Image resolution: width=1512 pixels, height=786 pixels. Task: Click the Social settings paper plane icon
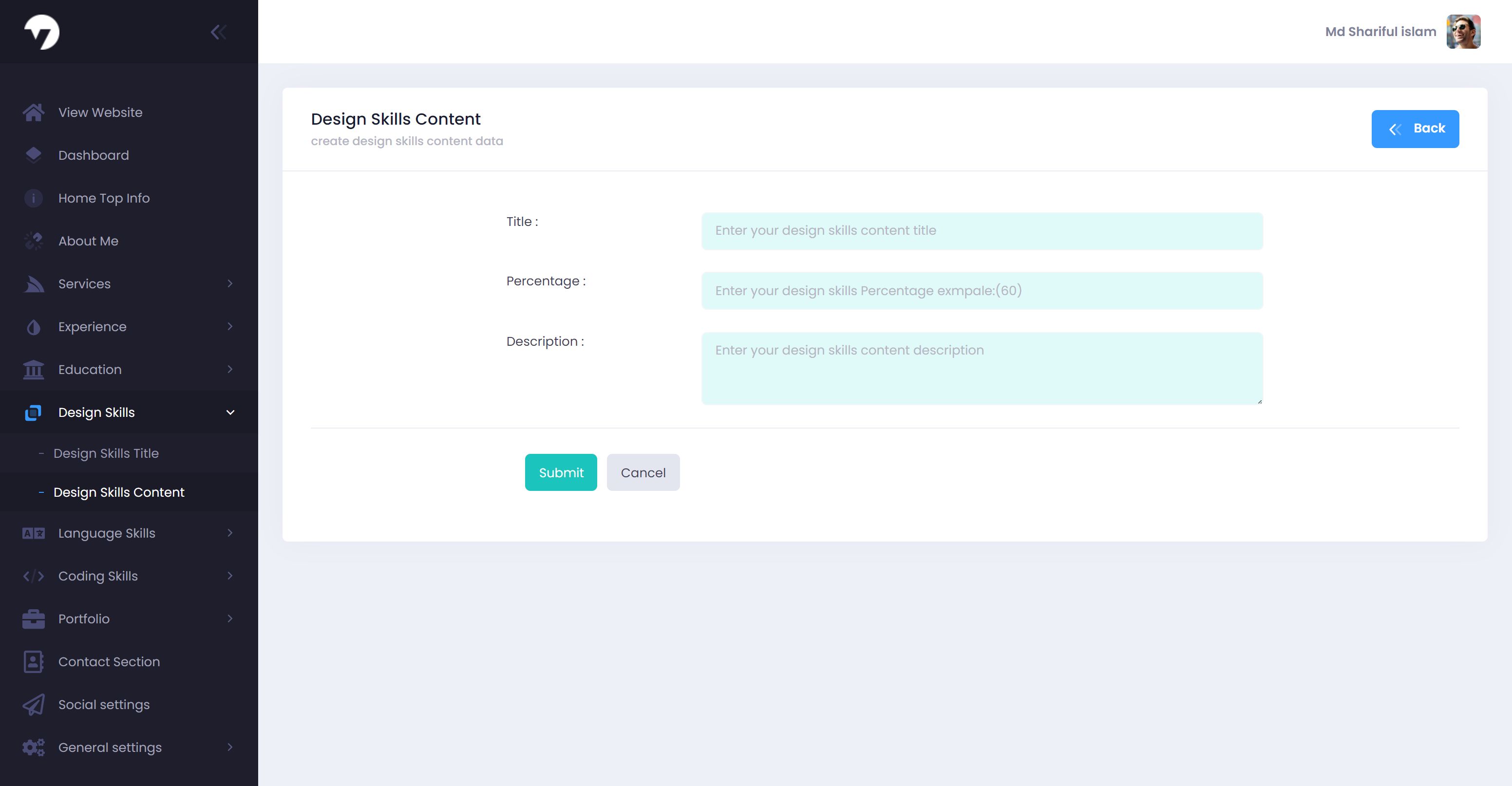(x=34, y=704)
